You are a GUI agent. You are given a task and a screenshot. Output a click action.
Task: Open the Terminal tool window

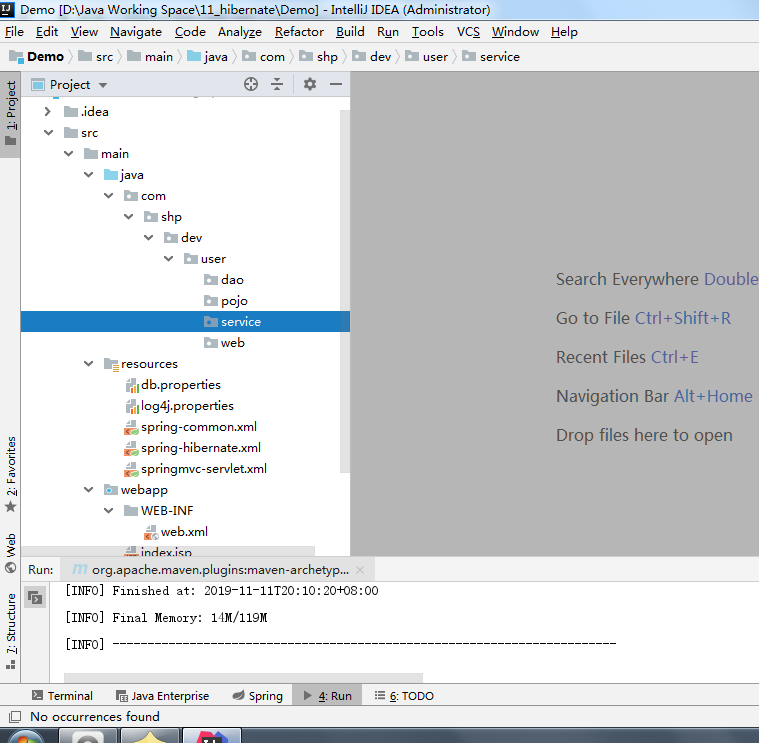(x=62, y=696)
